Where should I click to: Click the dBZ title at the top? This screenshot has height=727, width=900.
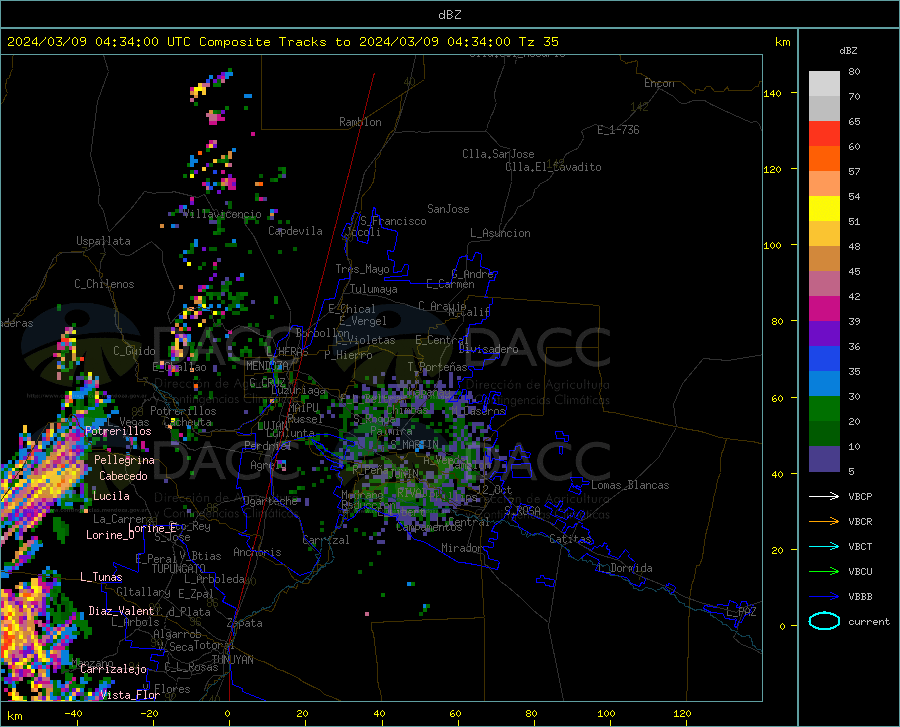449,15
